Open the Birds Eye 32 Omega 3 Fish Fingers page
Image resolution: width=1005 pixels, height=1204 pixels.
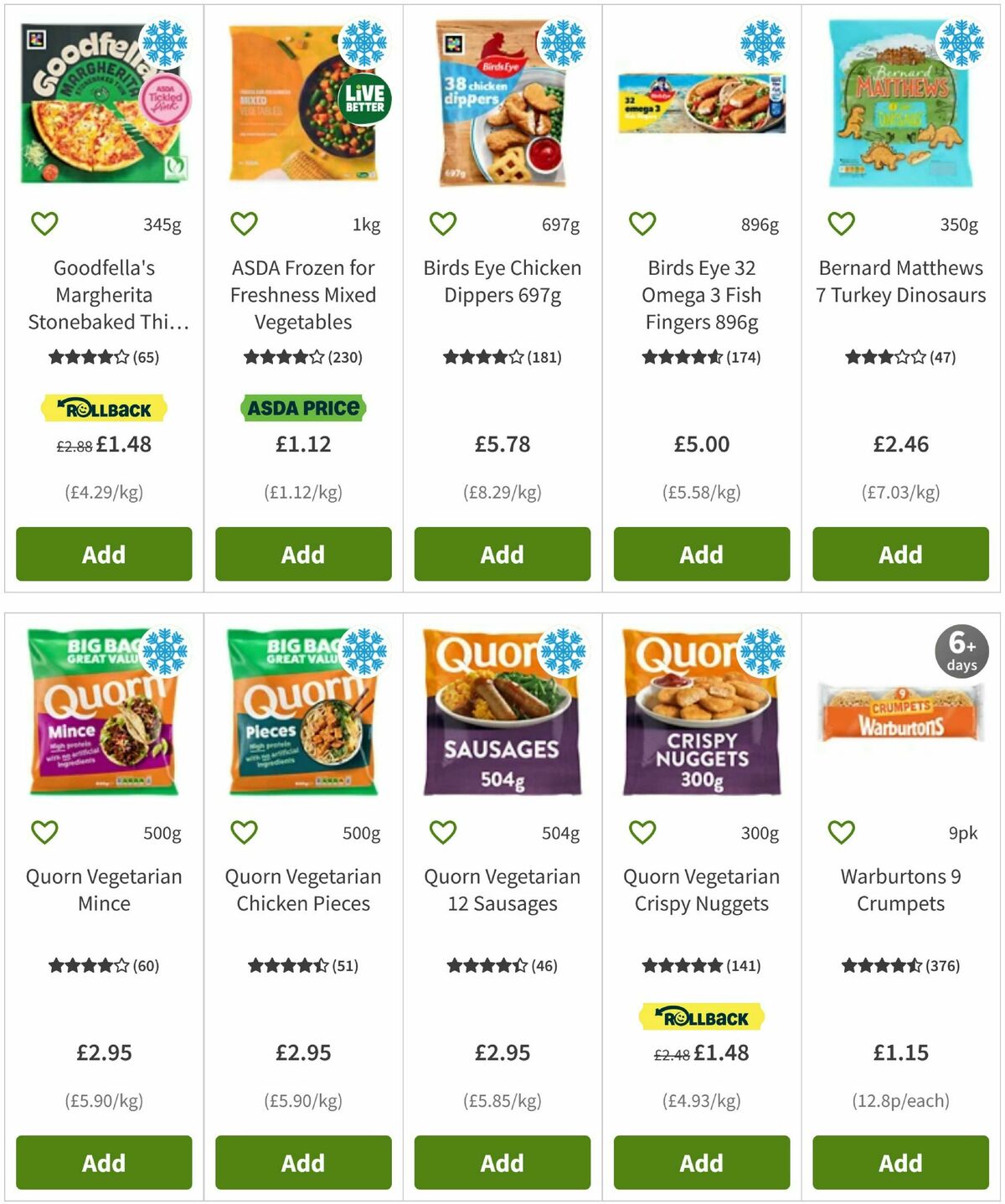tap(703, 294)
